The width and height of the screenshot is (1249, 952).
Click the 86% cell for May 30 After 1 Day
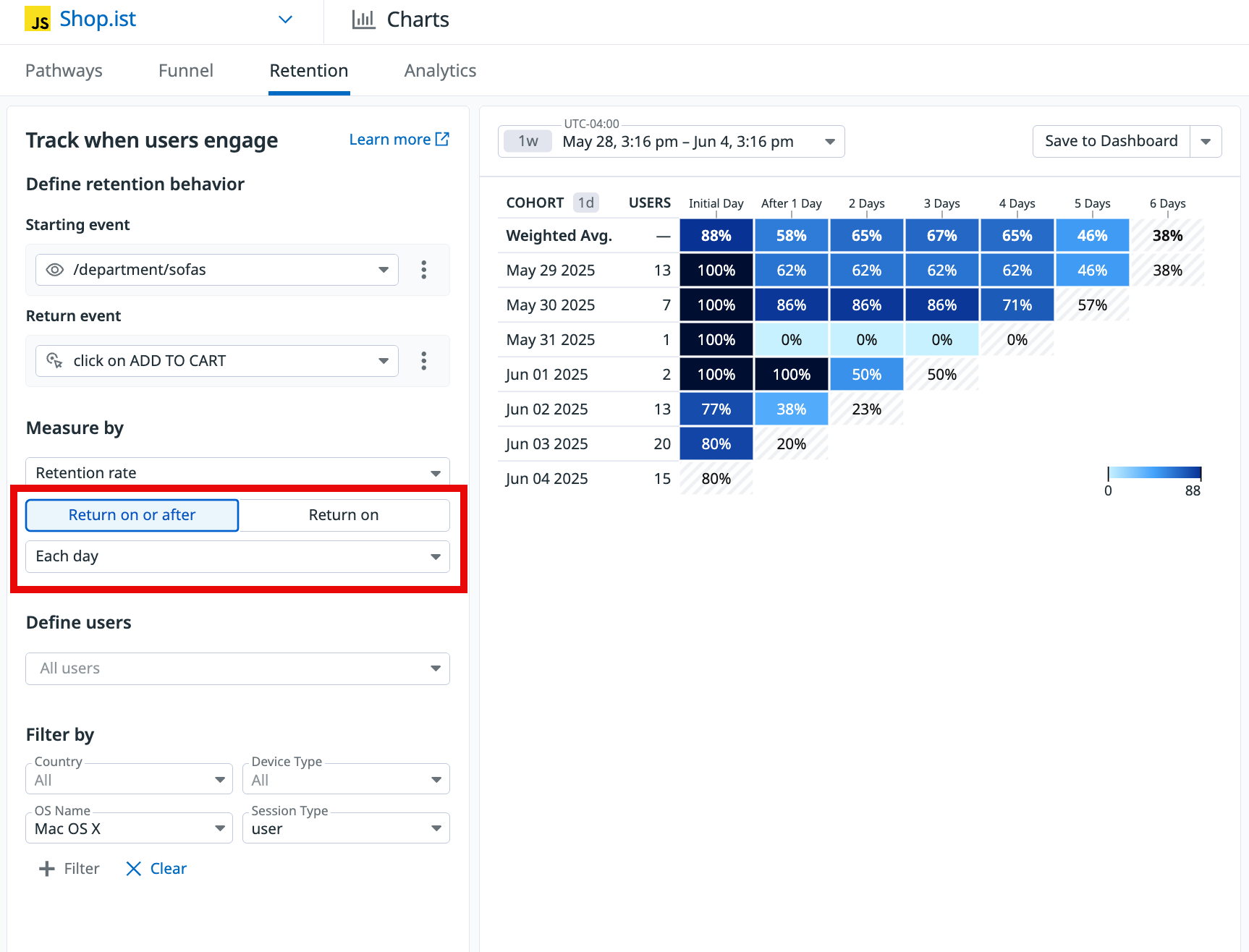[791, 305]
